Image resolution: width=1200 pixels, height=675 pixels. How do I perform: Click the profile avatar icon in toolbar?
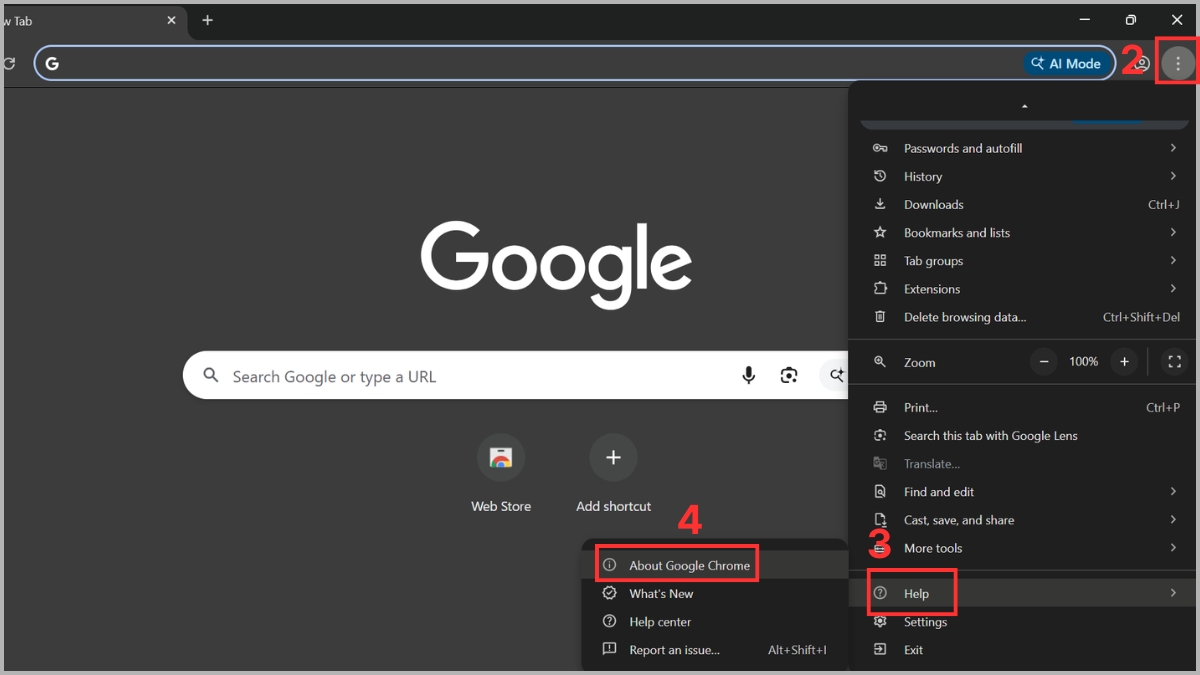tap(1141, 63)
